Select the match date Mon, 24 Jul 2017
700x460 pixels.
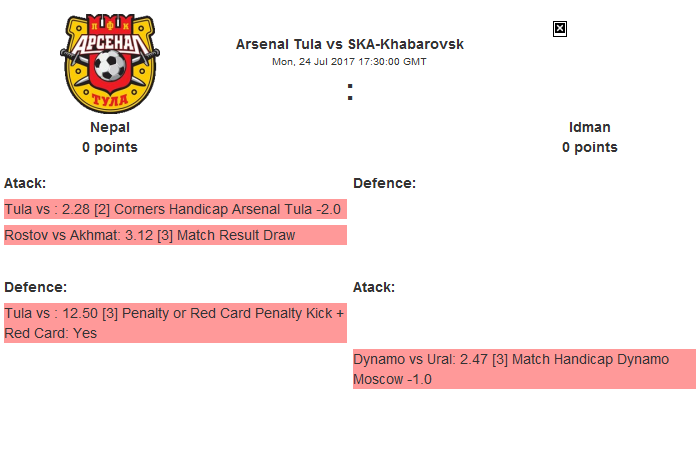(350, 62)
